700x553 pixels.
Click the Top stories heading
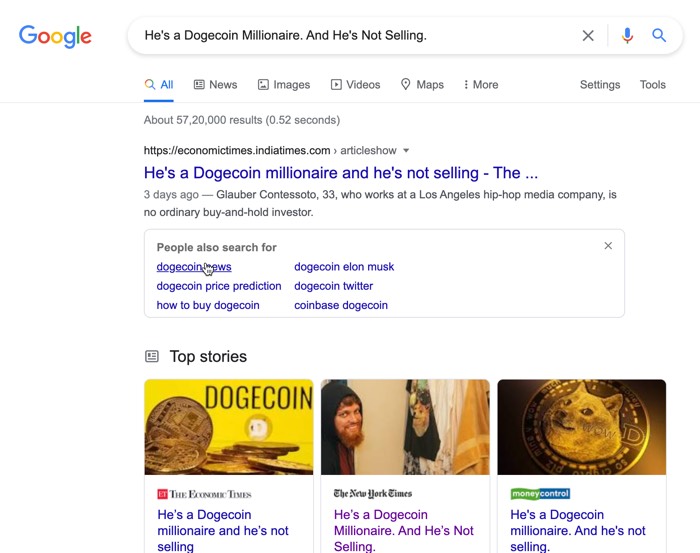pyautogui.click(x=208, y=356)
